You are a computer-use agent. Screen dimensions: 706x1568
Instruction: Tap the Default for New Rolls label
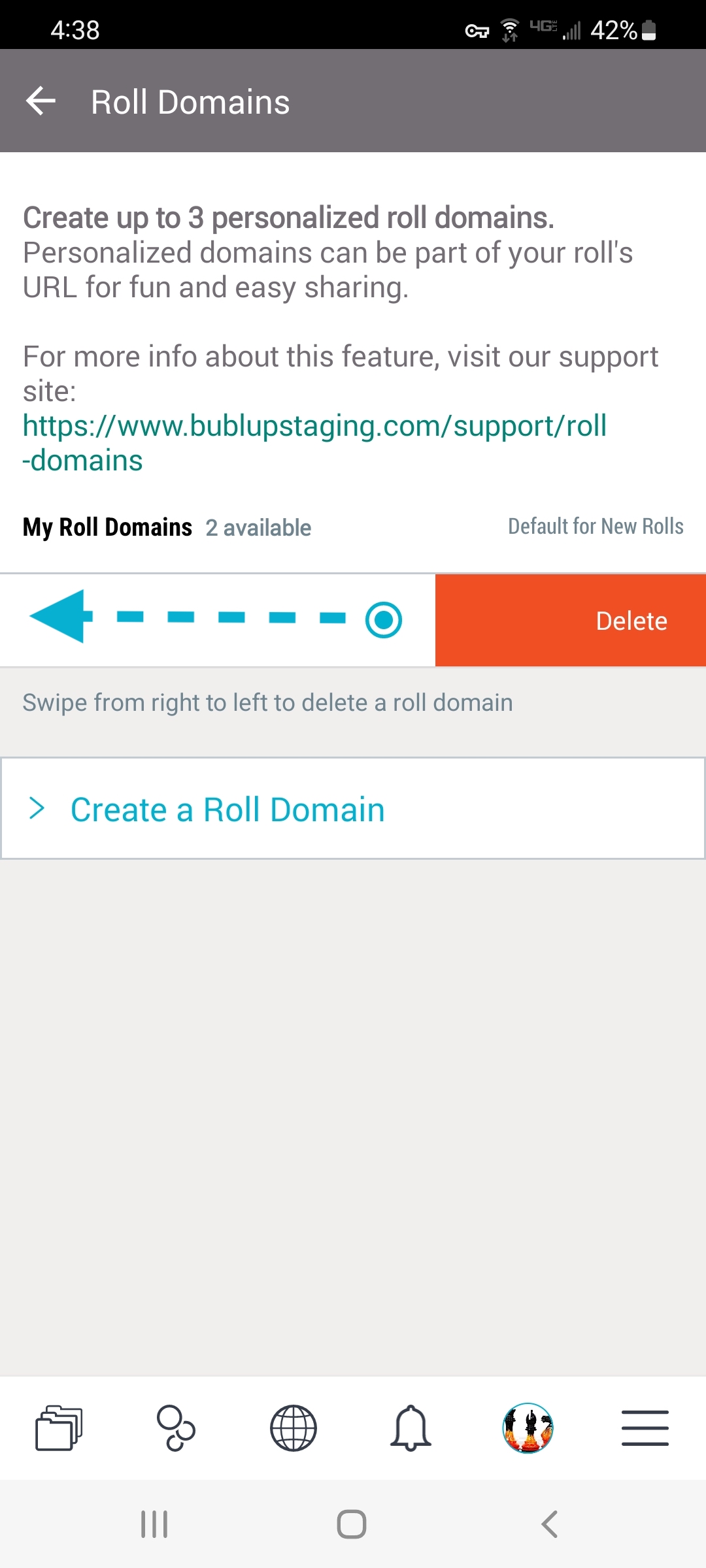596,526
